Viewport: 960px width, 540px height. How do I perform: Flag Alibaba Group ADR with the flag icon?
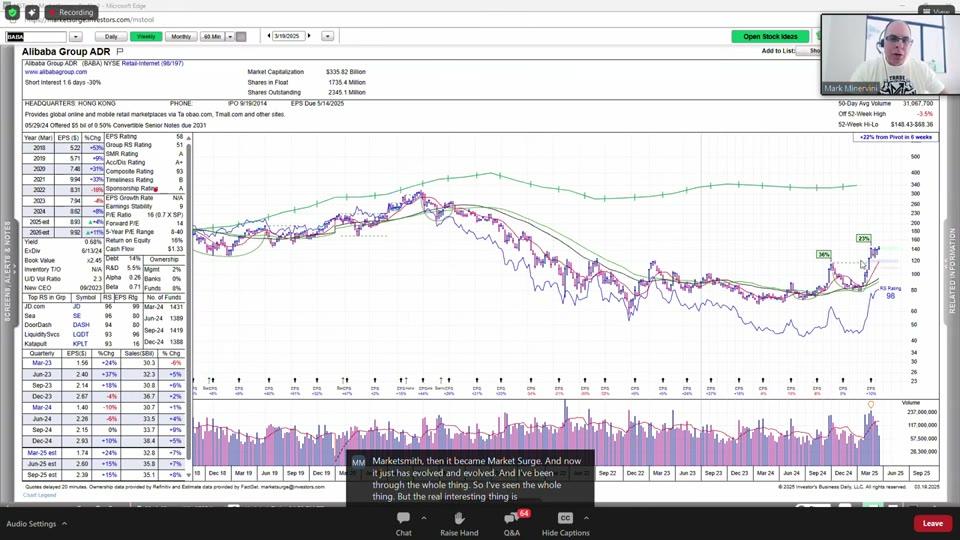point(120,51)
